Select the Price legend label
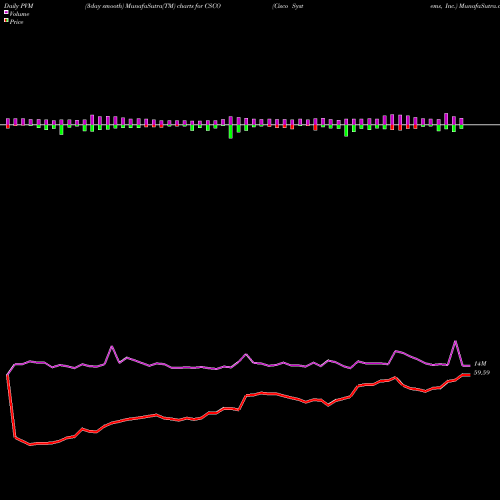 [x=16, y=22]
